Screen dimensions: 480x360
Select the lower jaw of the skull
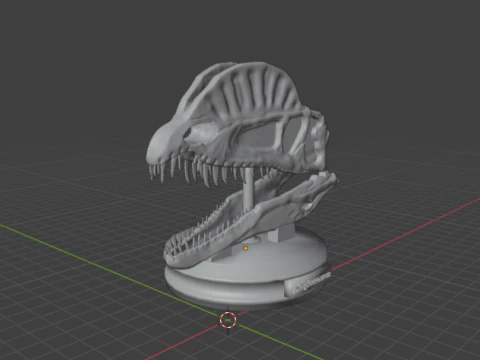tap(250, 220)
